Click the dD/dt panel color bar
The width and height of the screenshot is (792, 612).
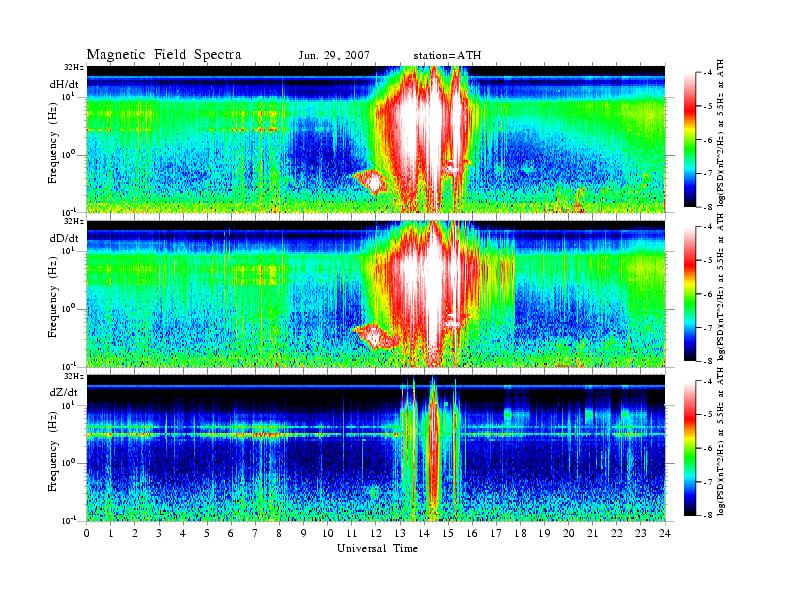pos(690,293)
